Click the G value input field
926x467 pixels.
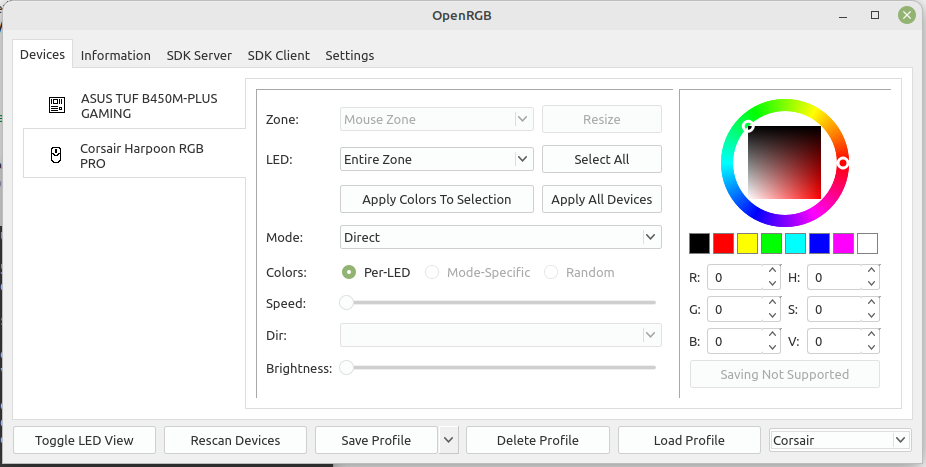737,309
